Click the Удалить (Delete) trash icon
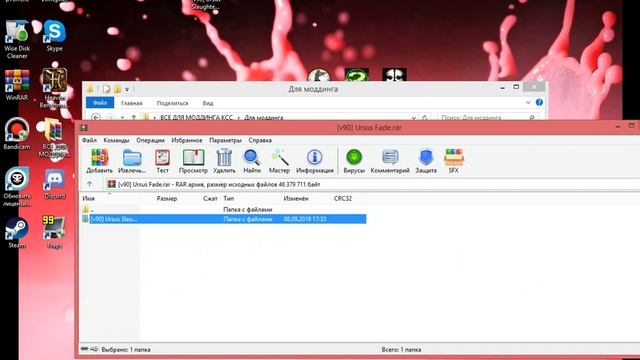 [224, 161]
